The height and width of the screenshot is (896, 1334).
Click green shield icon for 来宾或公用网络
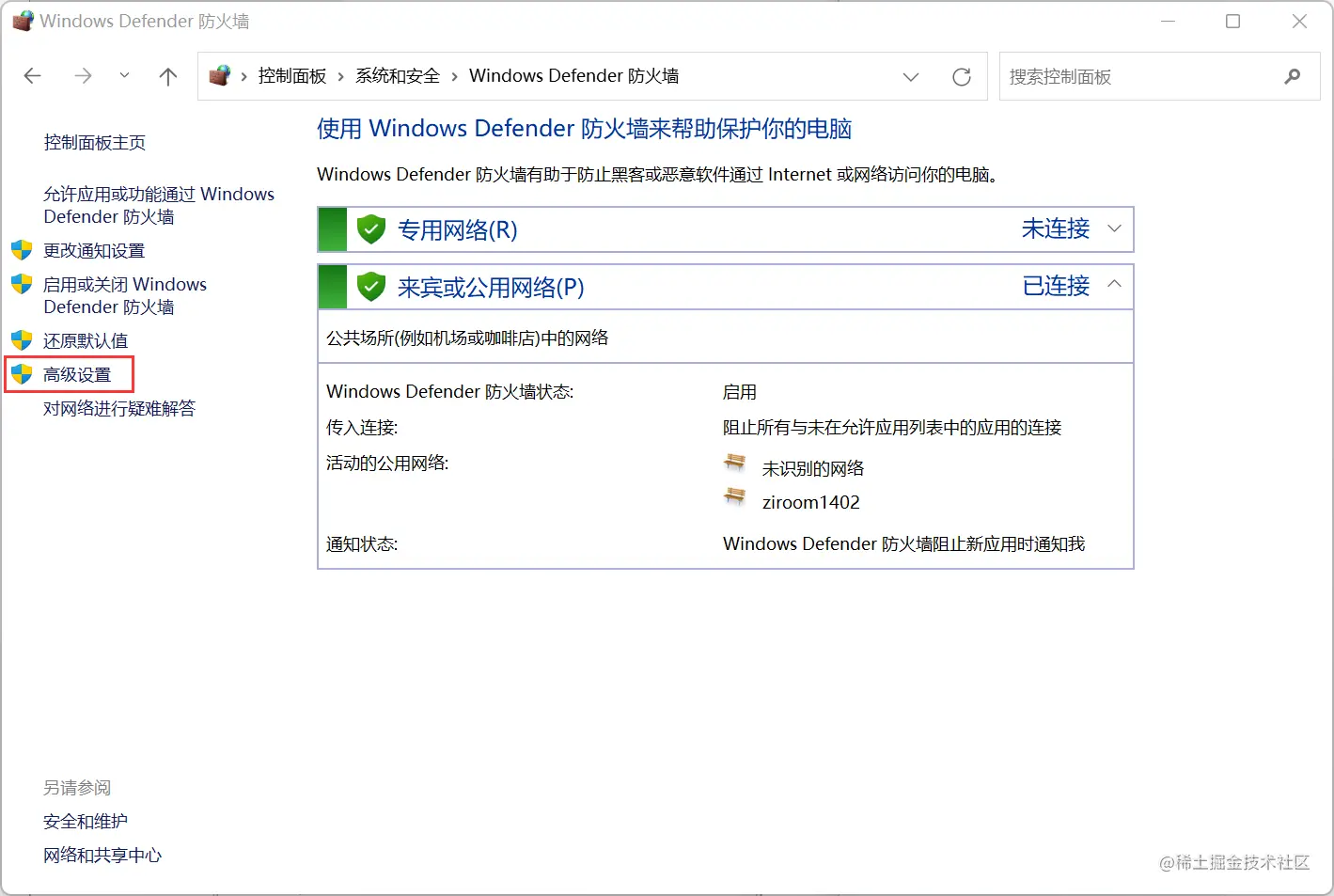click(x=371, y=287)
